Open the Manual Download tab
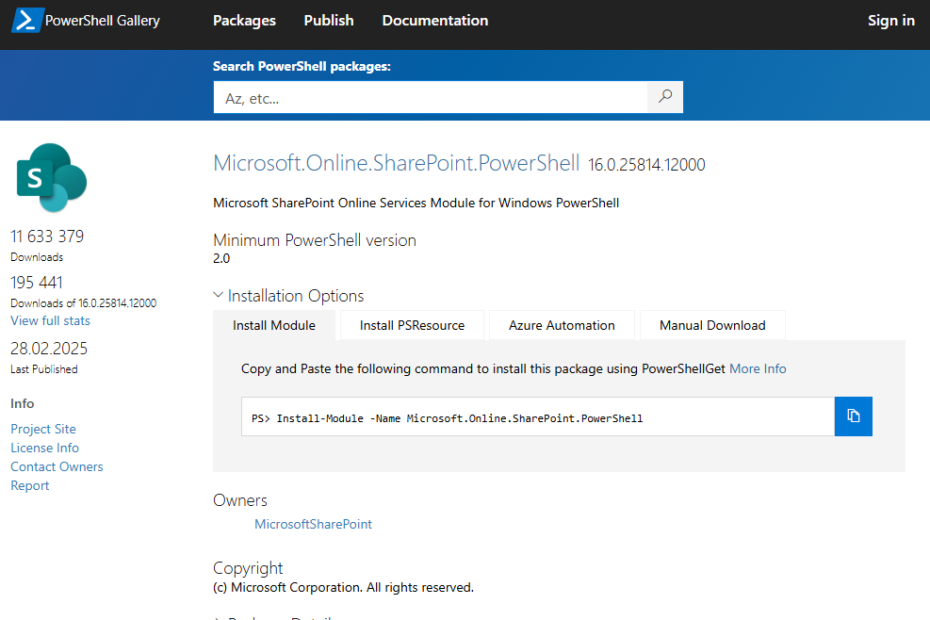Viewport: 930px width, 620px height. click(x=712, y=325)
